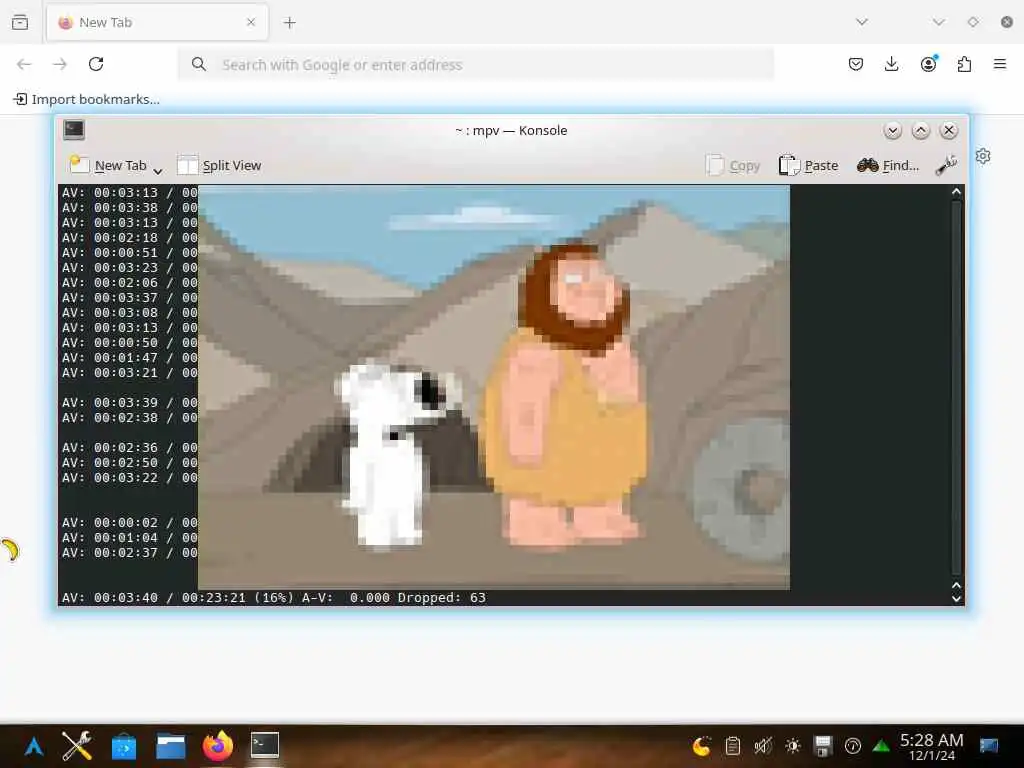Open the Konsole tools wrench icon

(x=946, y=166)
